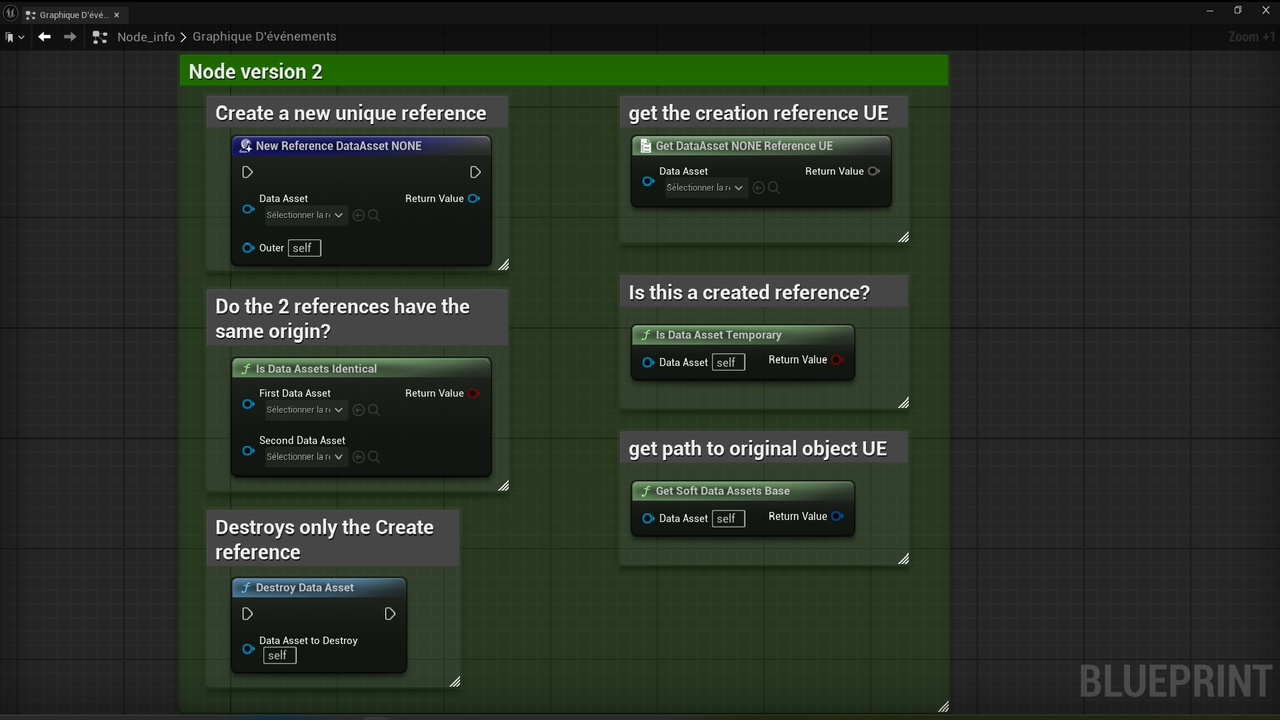Open Second Data Asset dropdown
The width and height of the screenshot is (1280, 720).
tap(306, 457)
